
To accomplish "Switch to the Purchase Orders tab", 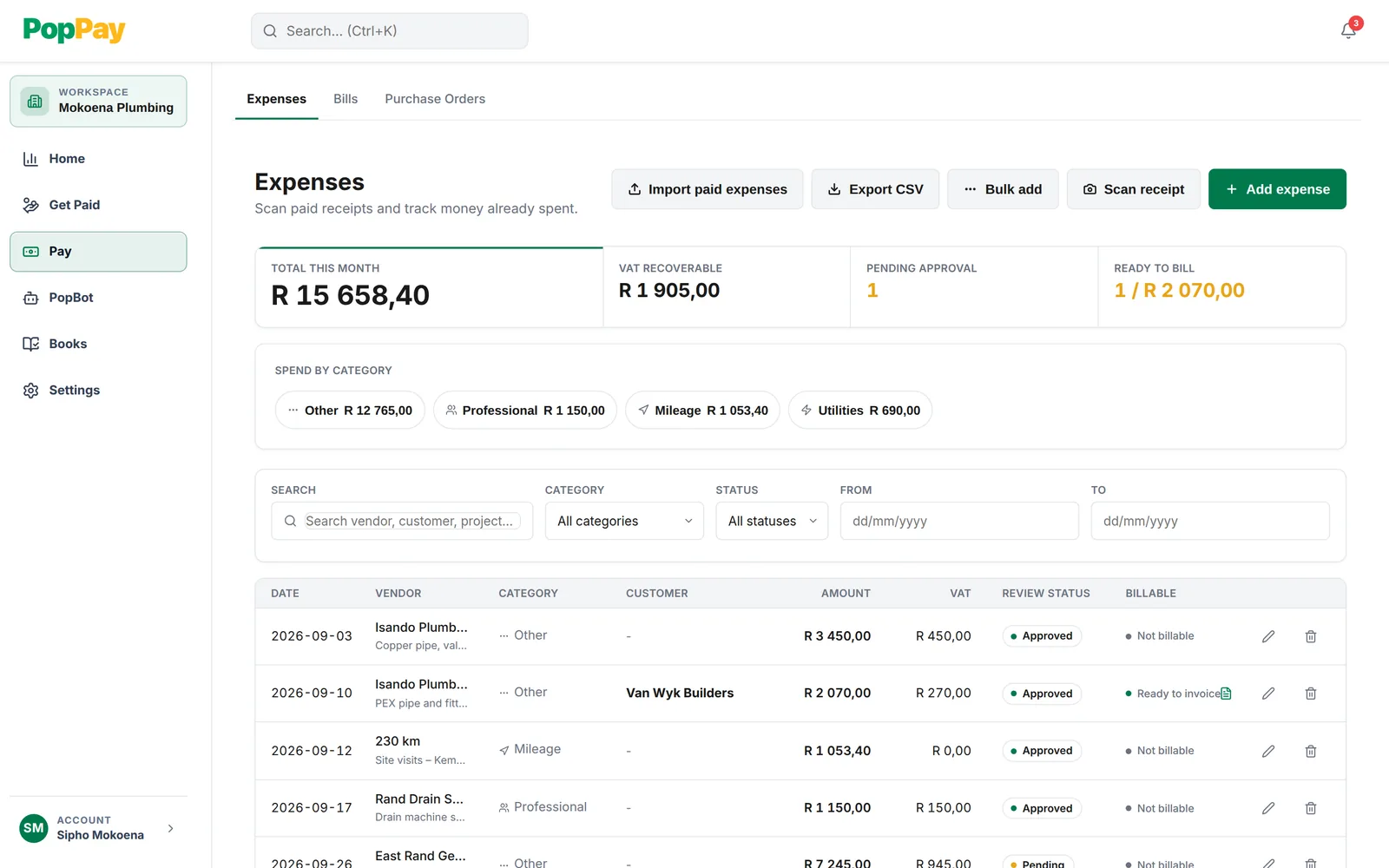I will click(435, 99).
